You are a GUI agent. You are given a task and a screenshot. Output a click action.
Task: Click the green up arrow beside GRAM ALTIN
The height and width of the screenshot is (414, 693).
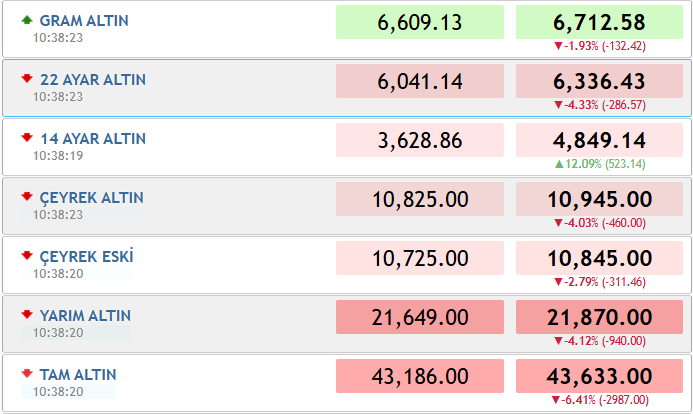point(27,19)
